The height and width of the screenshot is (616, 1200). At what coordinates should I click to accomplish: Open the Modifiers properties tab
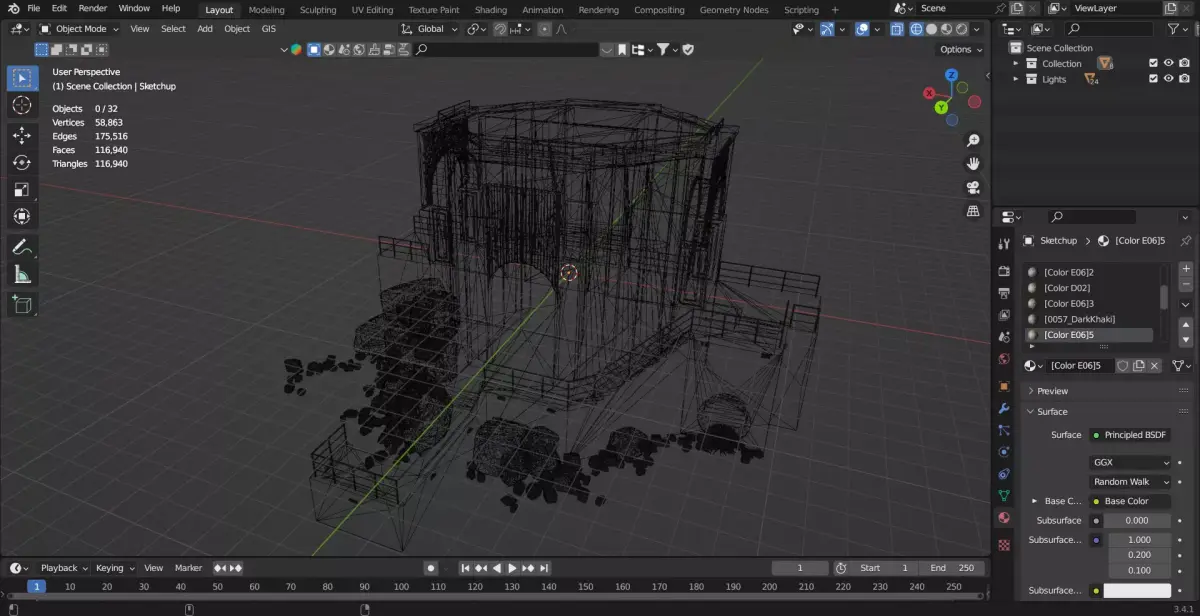click(x=1004, y=408)
